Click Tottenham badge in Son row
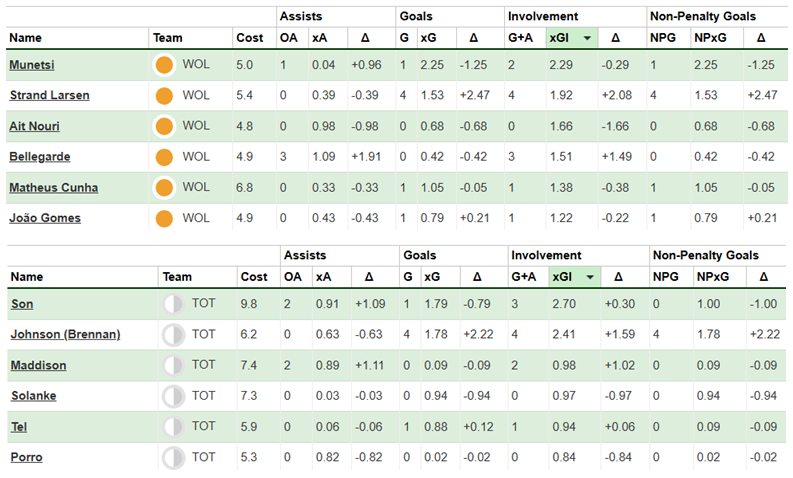The width and height of the screenshot is (793, 478). coord(173,305)
